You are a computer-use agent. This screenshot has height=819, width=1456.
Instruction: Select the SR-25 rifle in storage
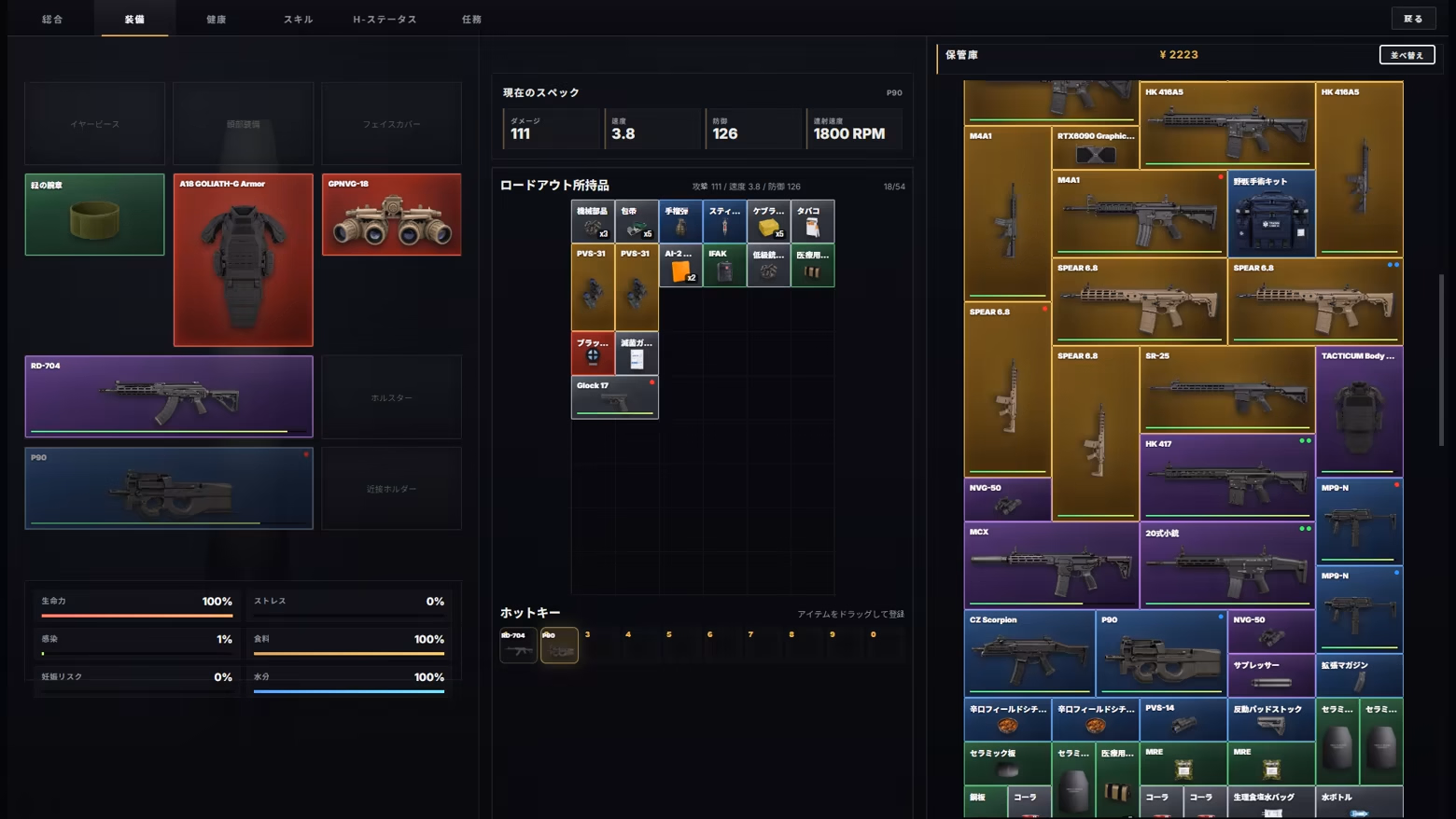click(x=1227, y=389)
